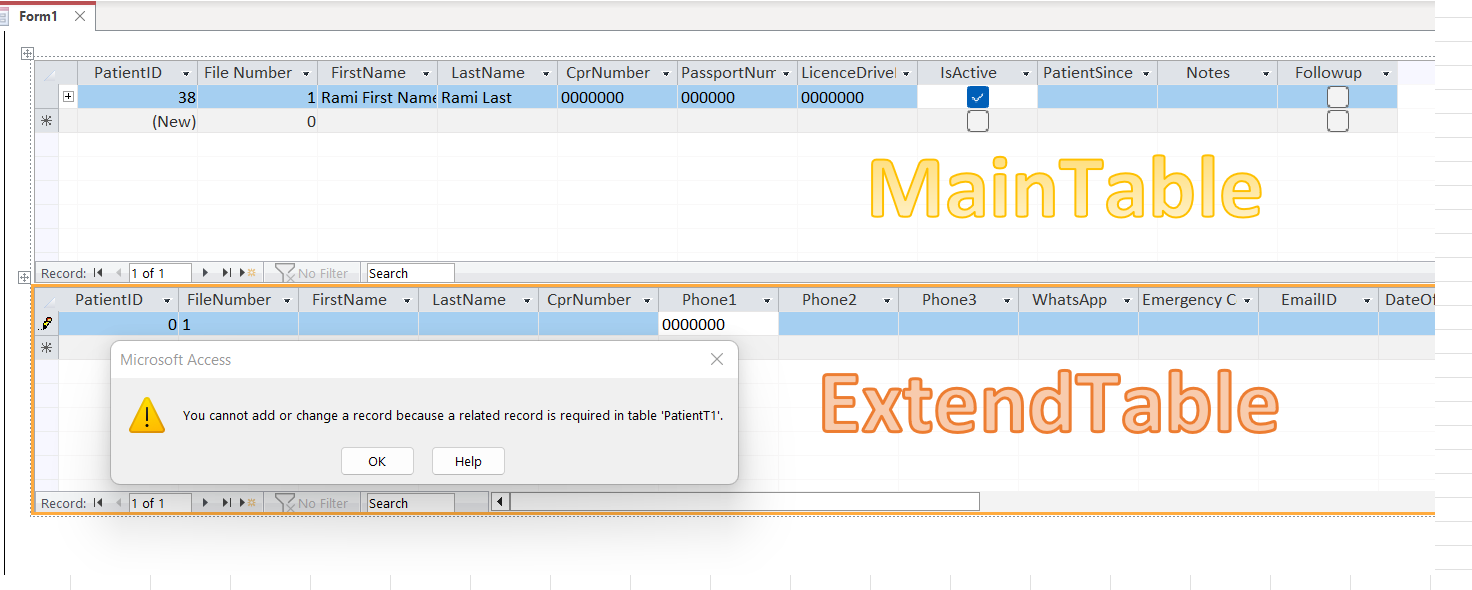Screen dimensions: 1472x590
Task: Open the PatientID column header dropdown in MainTable
Action: click(186, 72)
